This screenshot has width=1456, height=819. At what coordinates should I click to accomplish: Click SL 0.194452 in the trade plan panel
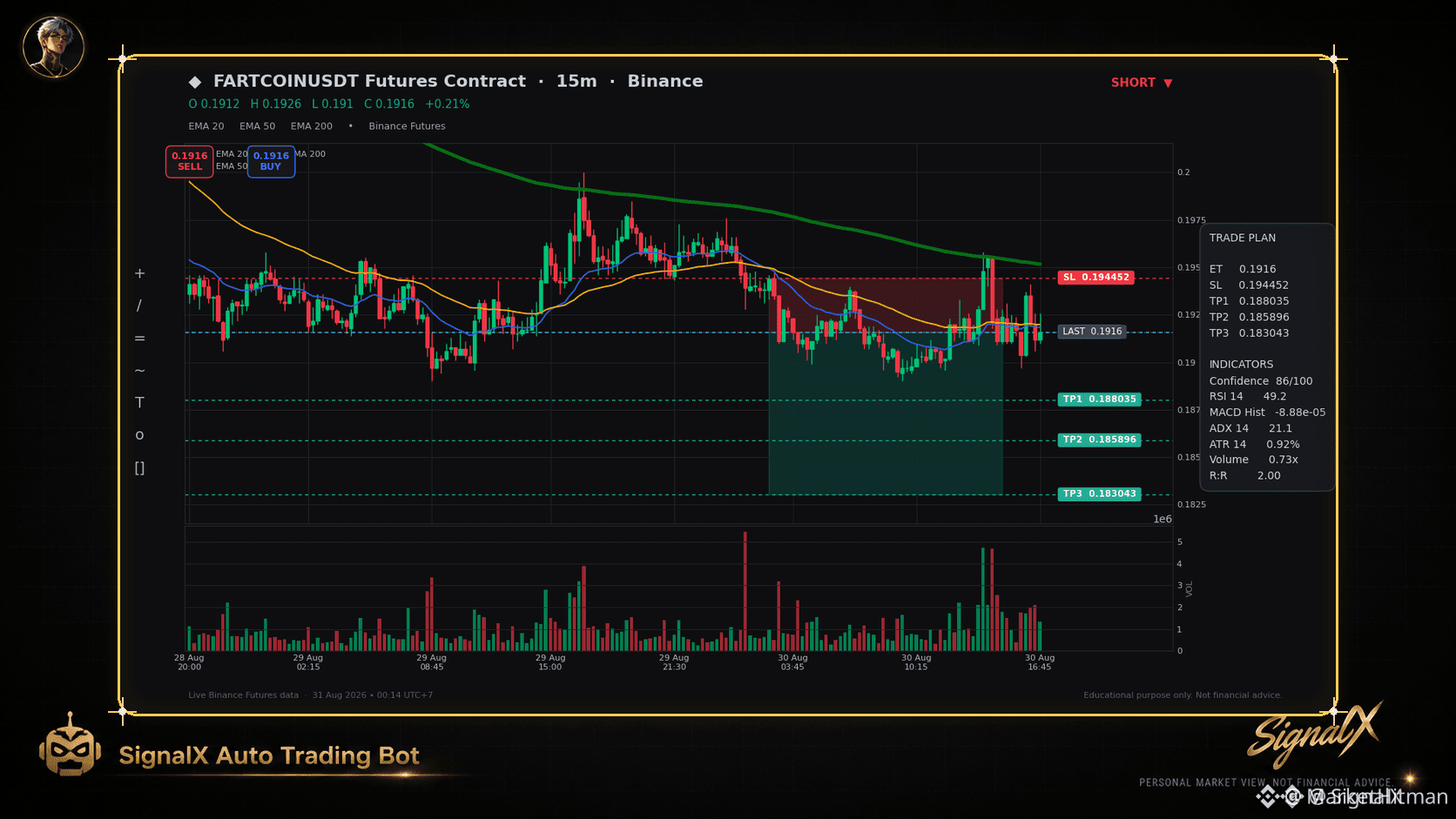[1249, 285]
